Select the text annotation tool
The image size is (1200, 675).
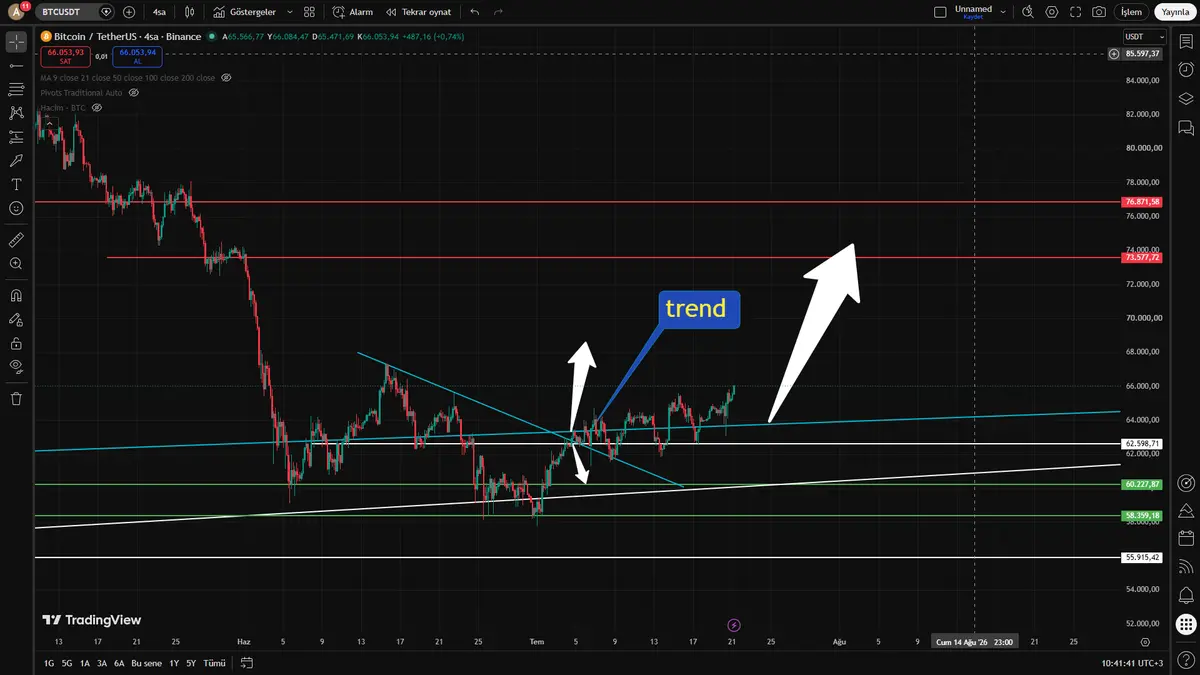click(x=16, y=184)
